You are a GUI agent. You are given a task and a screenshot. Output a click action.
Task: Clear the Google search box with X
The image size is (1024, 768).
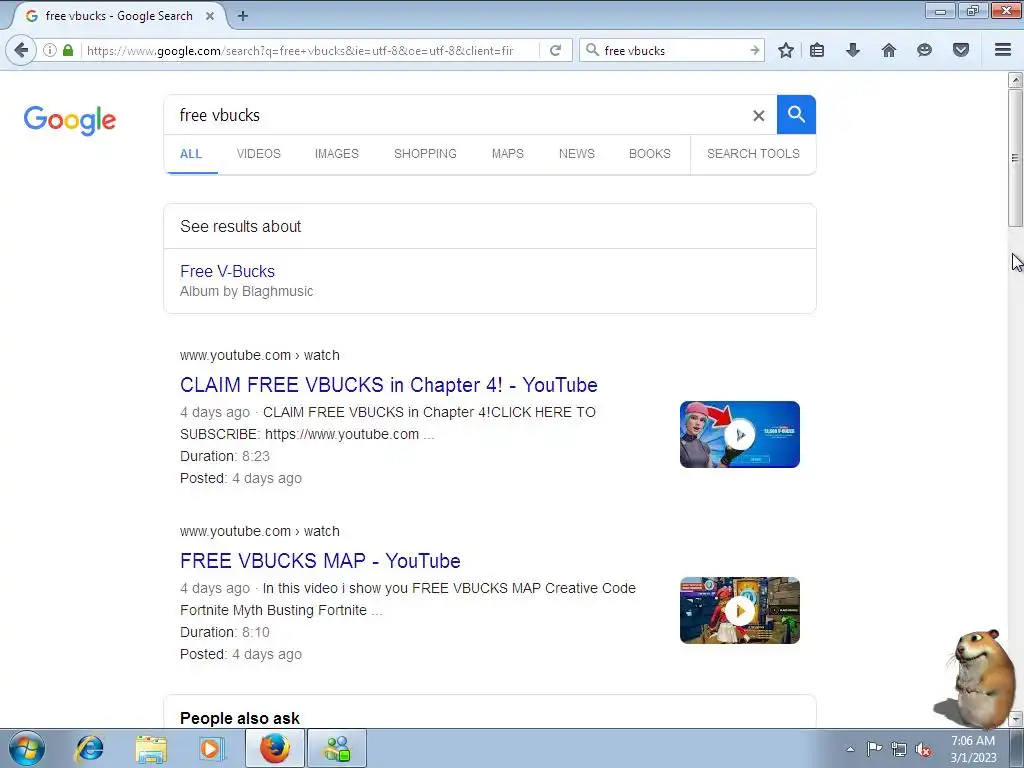click(758, 116)
